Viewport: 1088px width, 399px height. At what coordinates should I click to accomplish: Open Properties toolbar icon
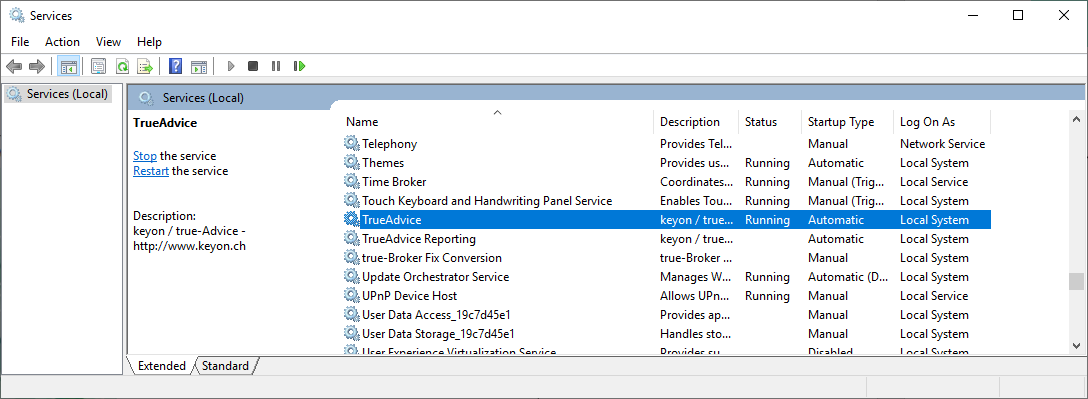pyautogui.click(x=99, y=67)
